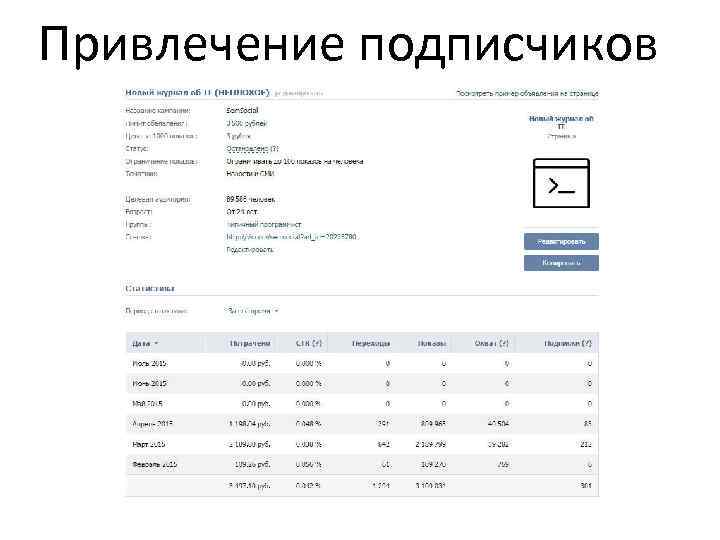Viewport: 720px width, 540px height.
Task: Click the 'Потрачено' column header
Action: tap(250, 343)
